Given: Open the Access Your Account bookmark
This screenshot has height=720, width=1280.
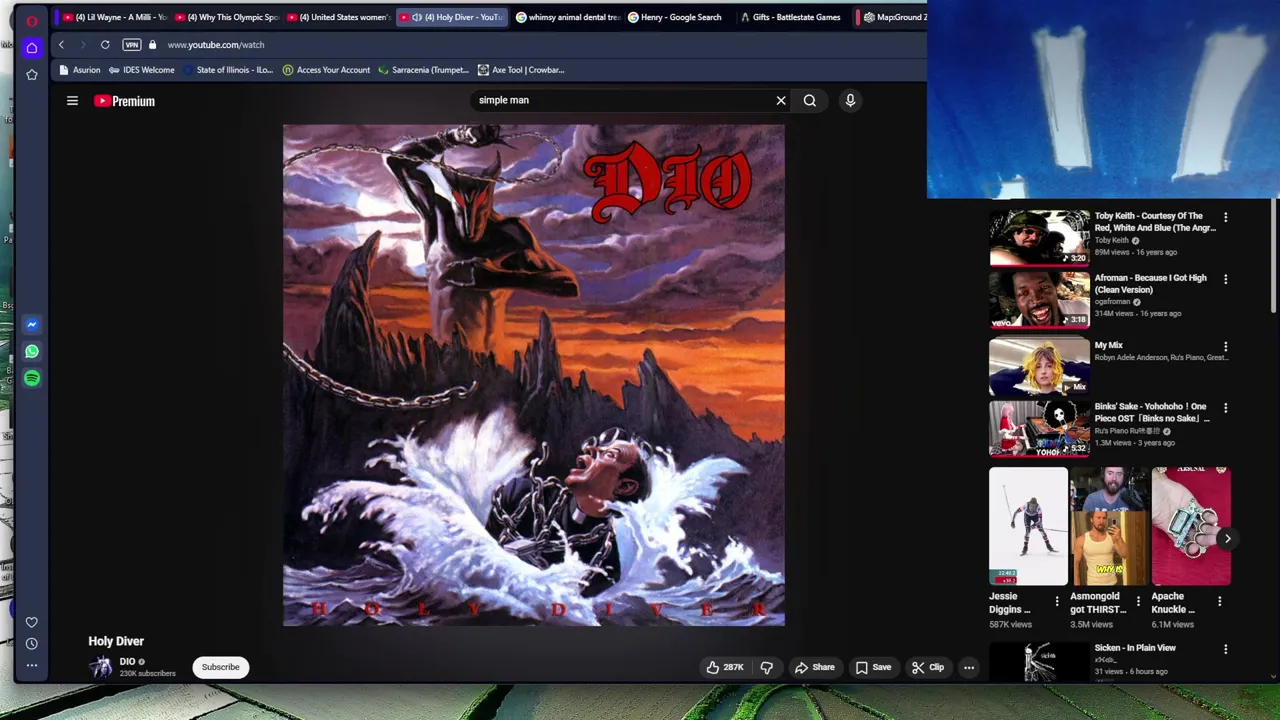Looking at the screenshot, I should (x=326, y=70).
